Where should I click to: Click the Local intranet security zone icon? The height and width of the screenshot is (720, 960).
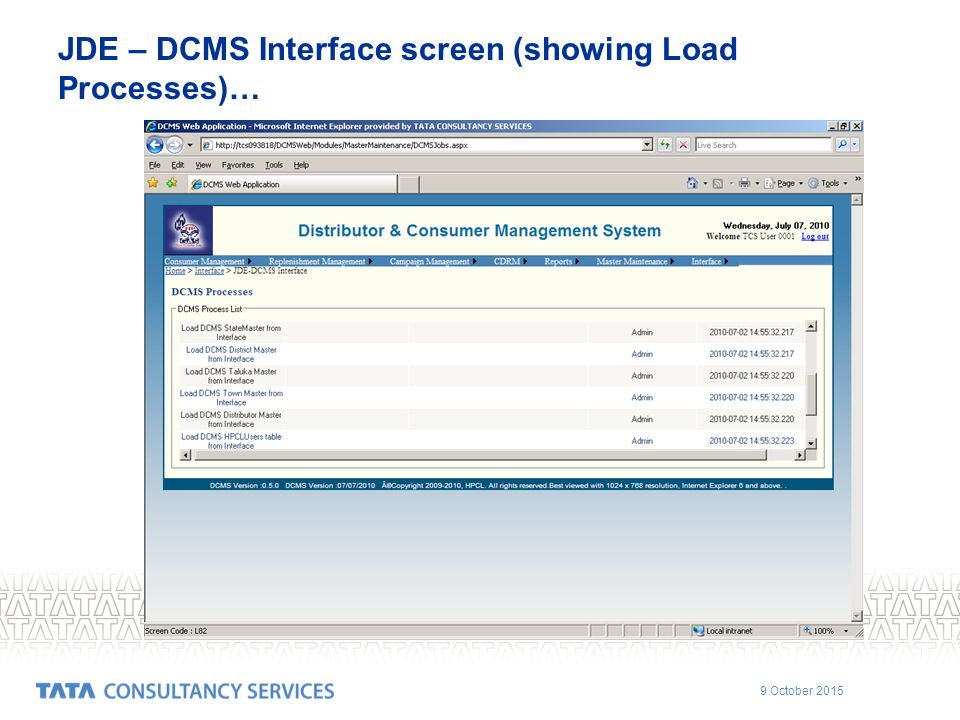coord(698,631)
